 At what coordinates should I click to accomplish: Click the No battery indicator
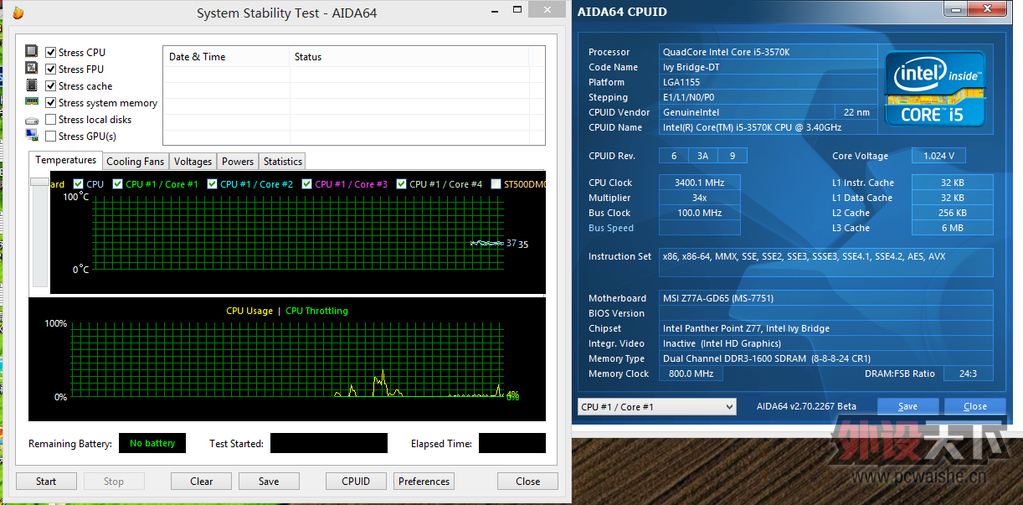(152, 443)
